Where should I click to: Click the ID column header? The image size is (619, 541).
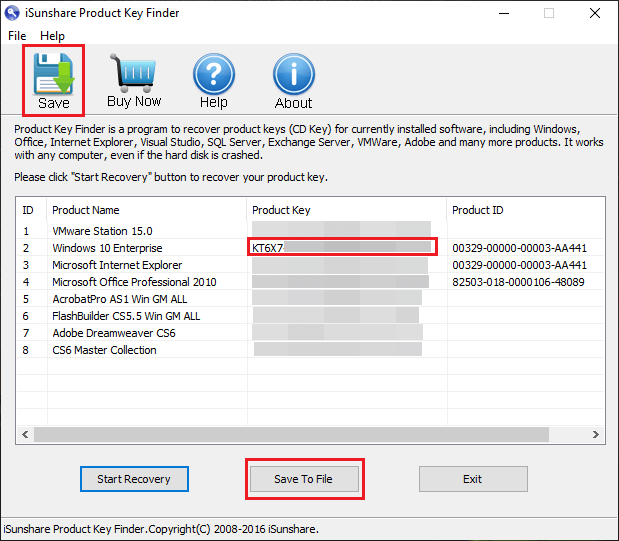tap(32, 210)
